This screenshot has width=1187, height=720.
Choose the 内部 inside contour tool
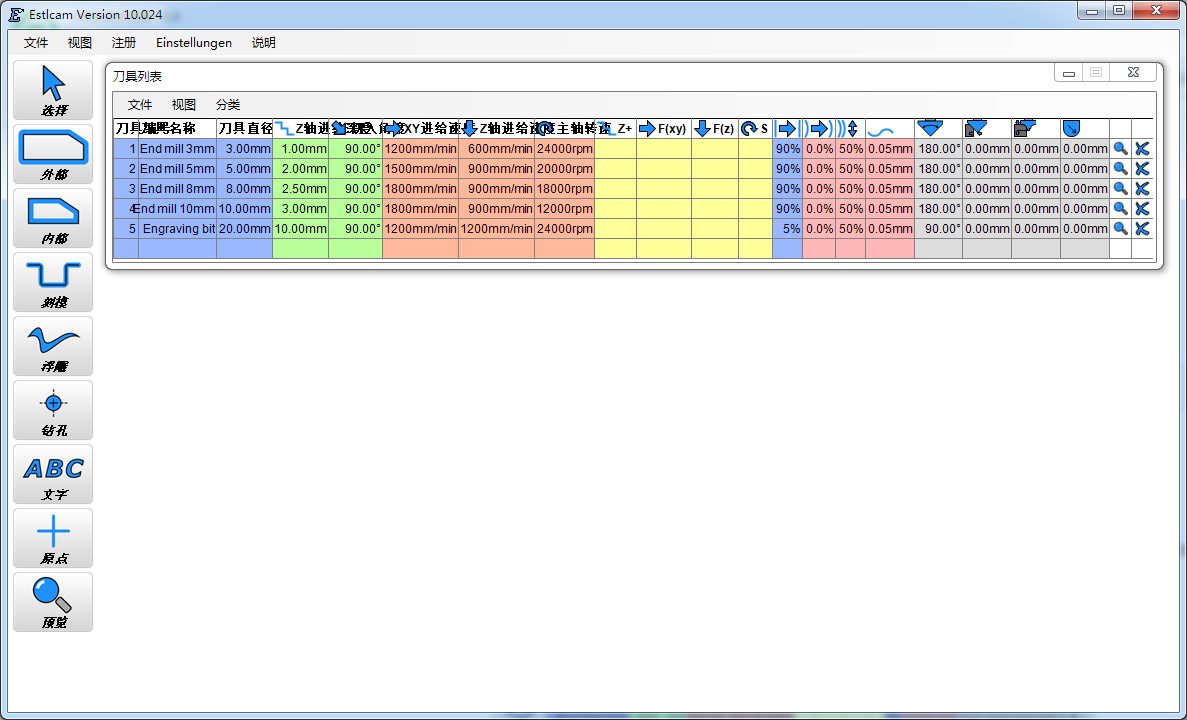pyautogui.click(x=53, y=218)
